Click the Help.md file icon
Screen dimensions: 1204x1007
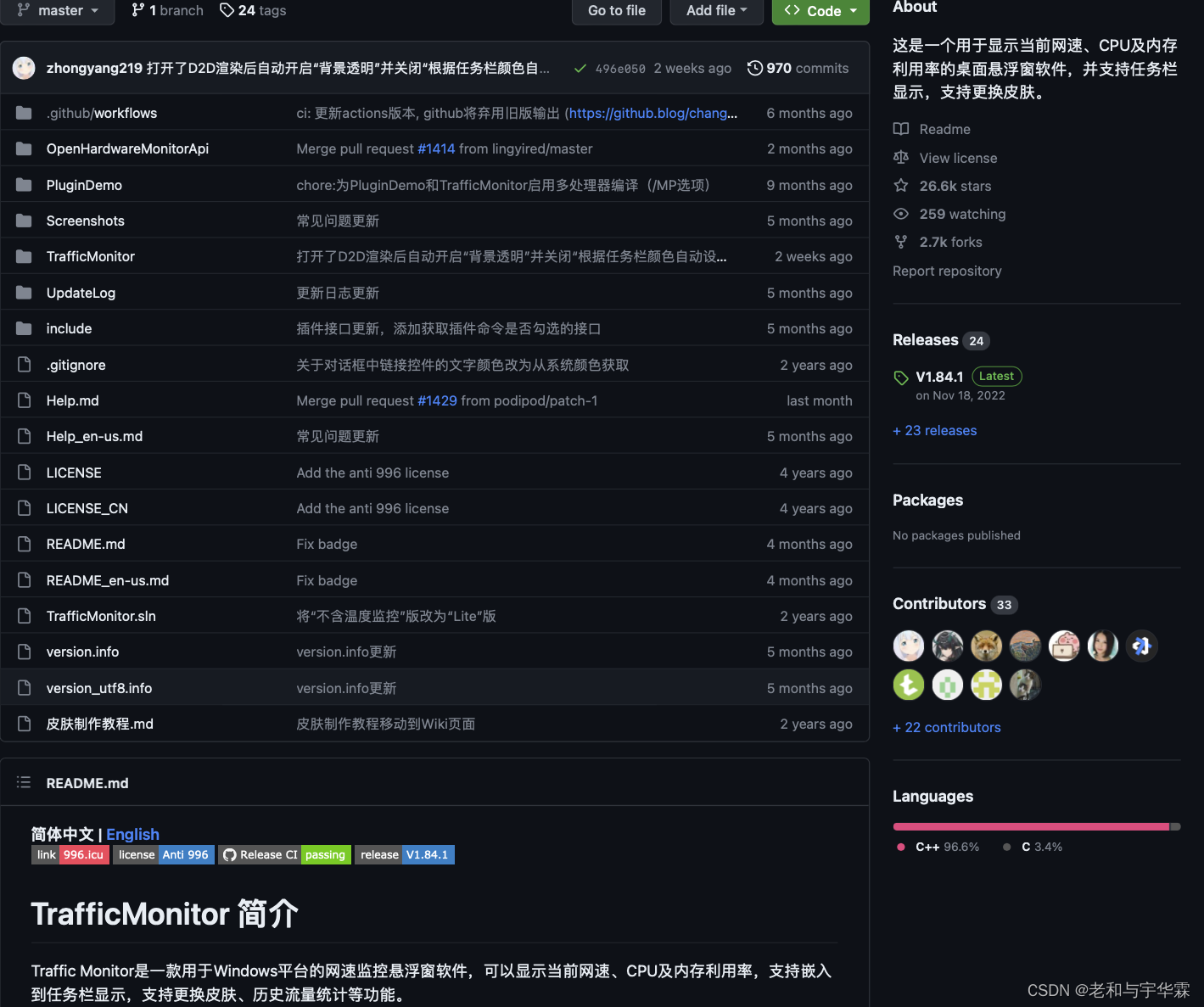(x=24, y=400)
